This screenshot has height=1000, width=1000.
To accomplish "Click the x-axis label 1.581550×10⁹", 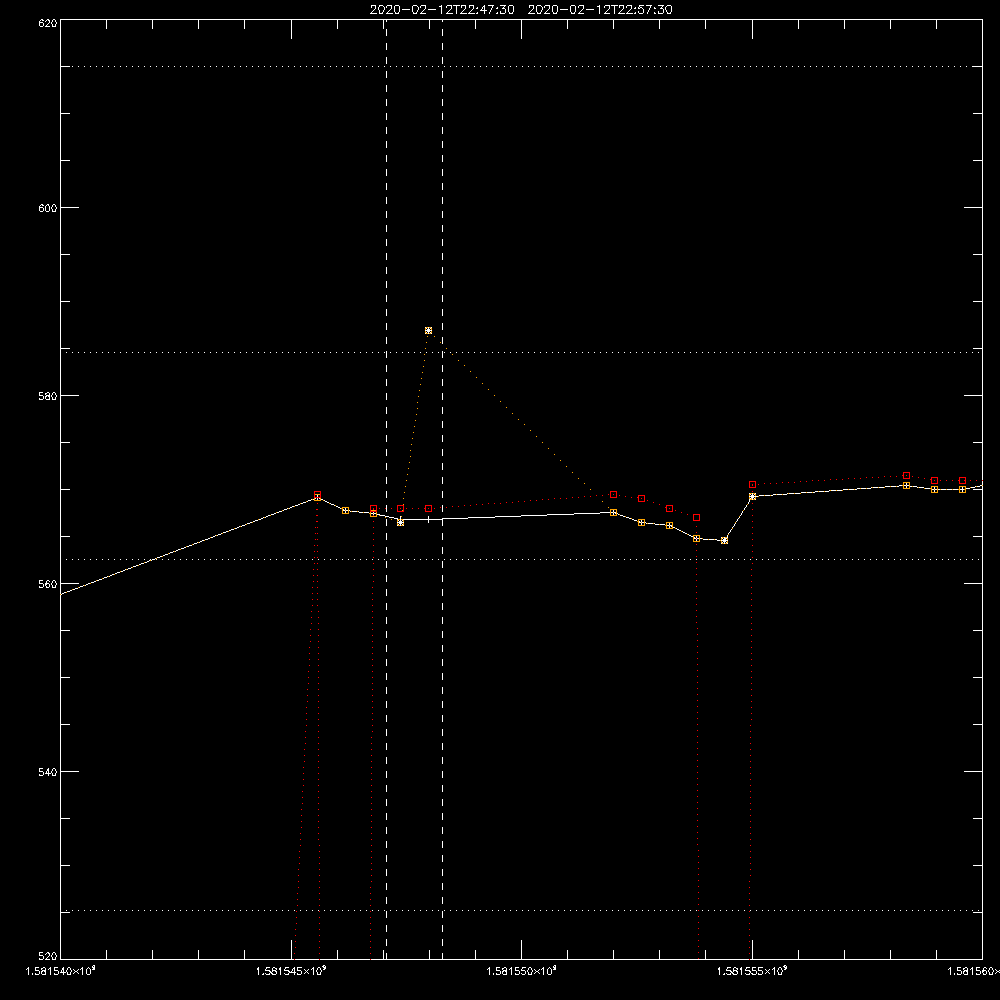I will click(x=521, y=971).
